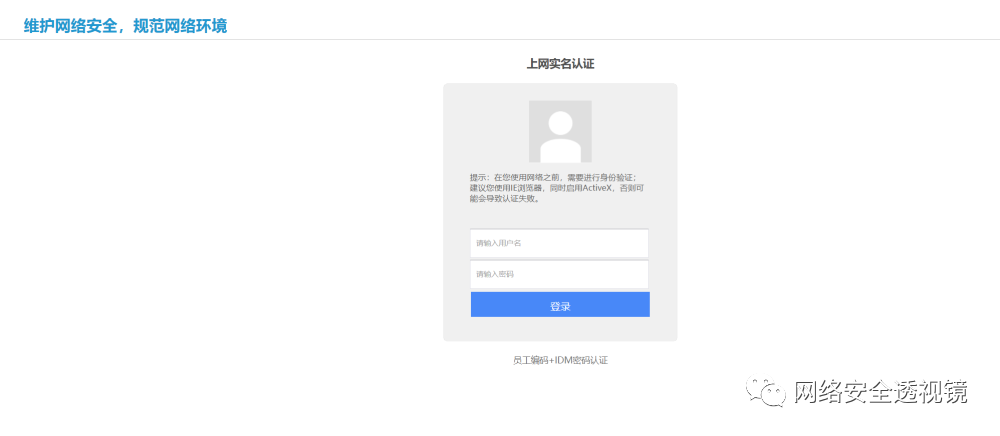The width and height of the screenshot is (1000, 436).
Task: Click the 维护网络安全，规范网络环境 header text
Action: pyautogui.click(x=126, y=26)
